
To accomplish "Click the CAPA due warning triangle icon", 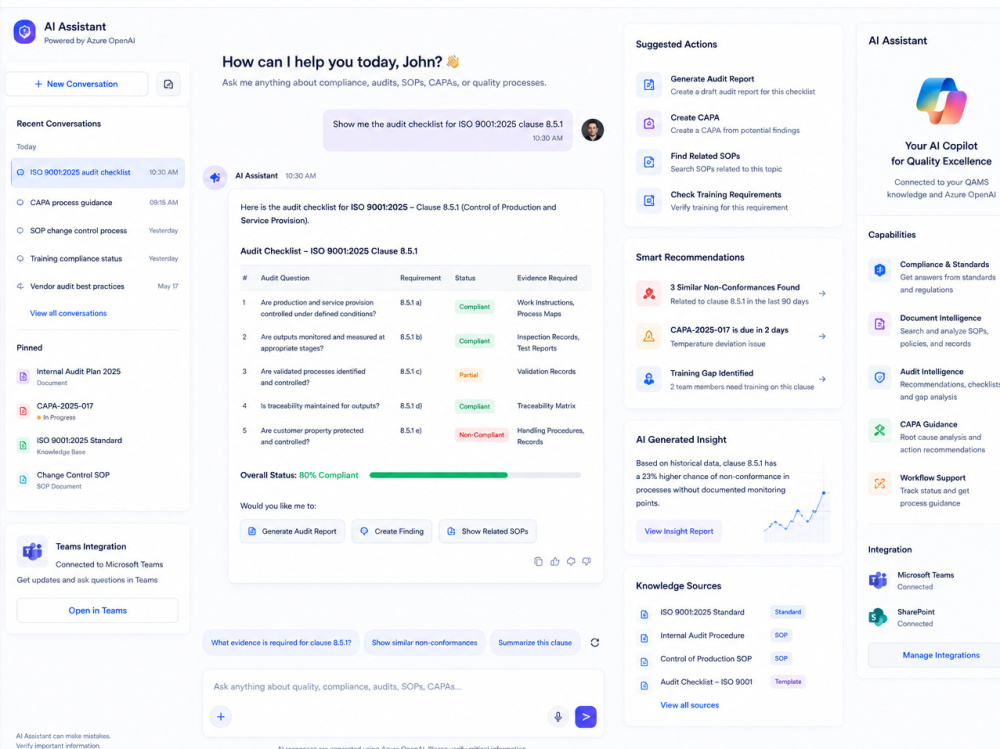I will [649, 336].
